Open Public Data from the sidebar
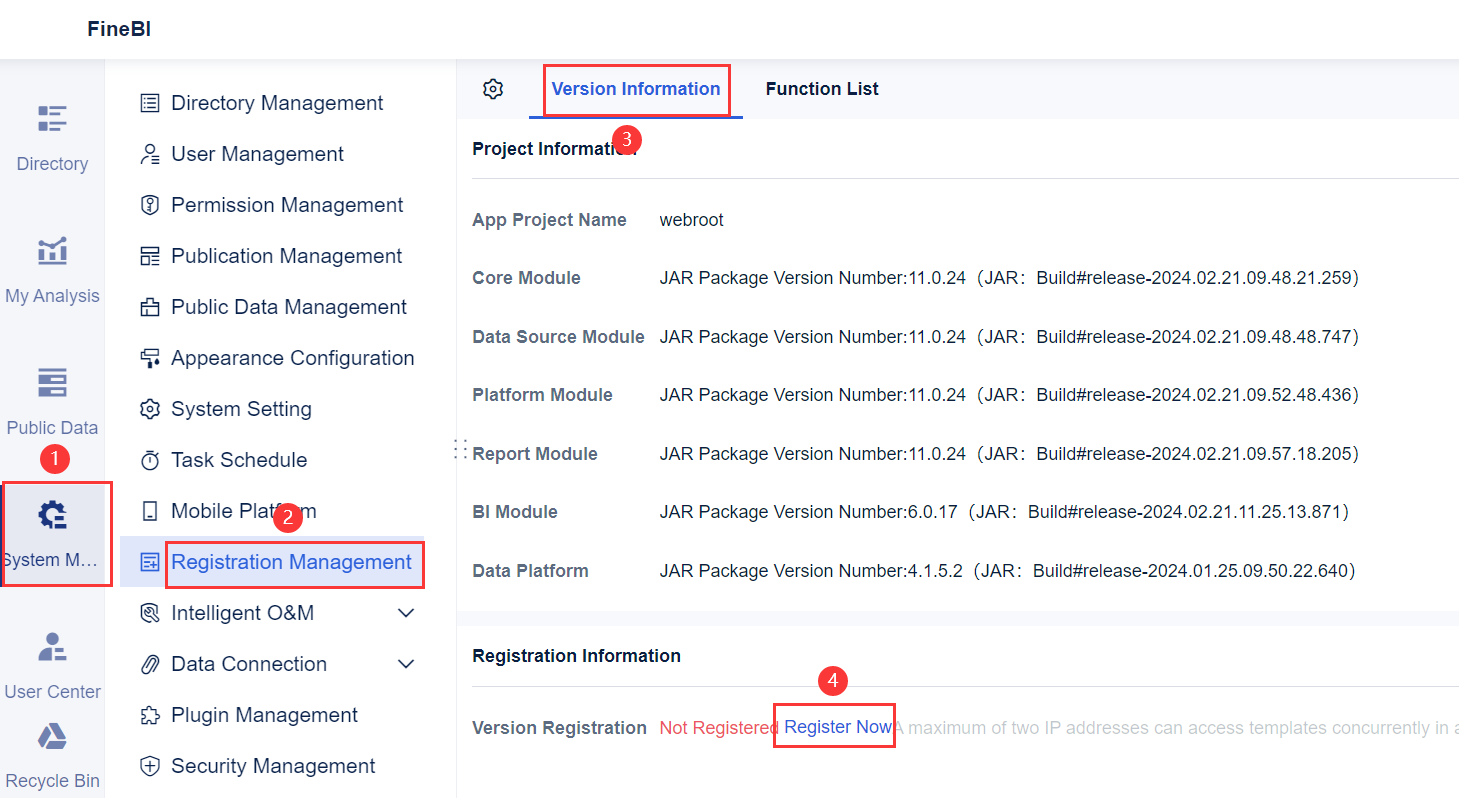 [x=52, y=400]
